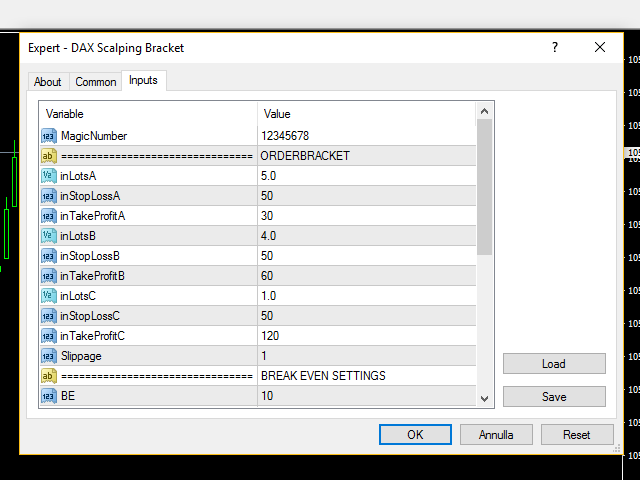This screenshot has height=480, width=640.
Task: Click the integer icon beside inStopLossA
Action: [49, 196]
